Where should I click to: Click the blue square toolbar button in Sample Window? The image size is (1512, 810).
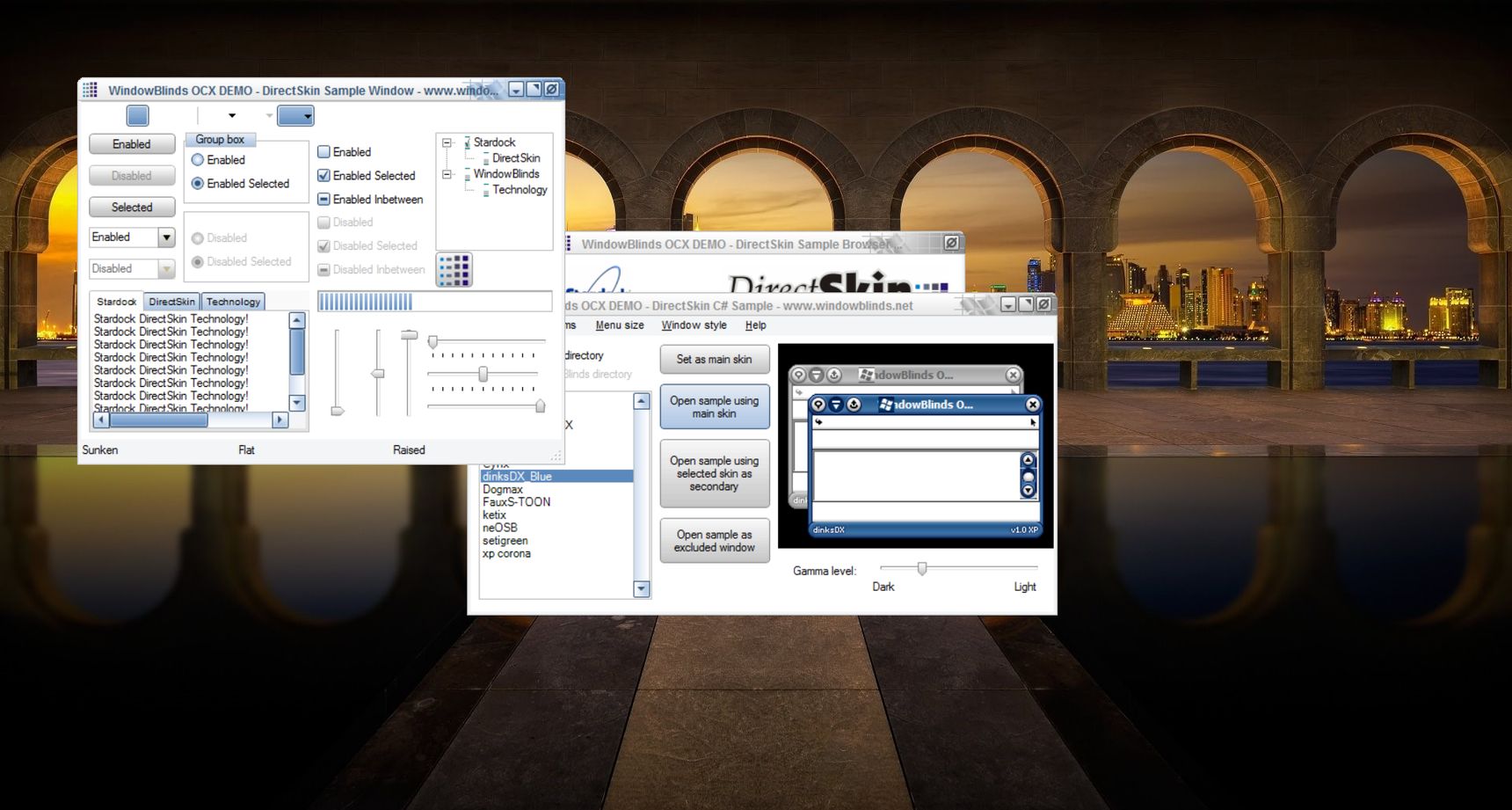(x=137, y=115)
